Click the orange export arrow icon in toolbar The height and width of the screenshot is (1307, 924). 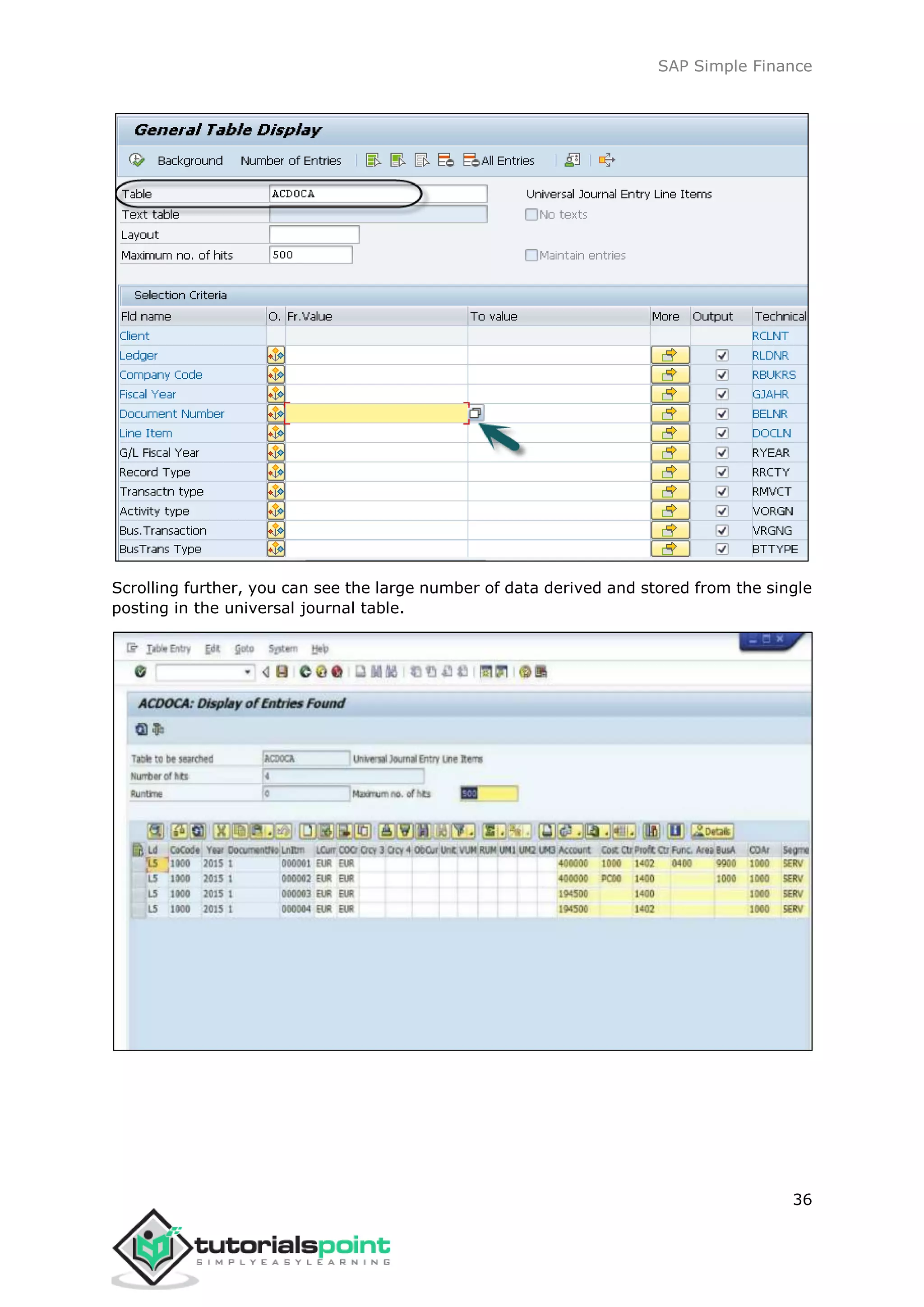point(606,160)
